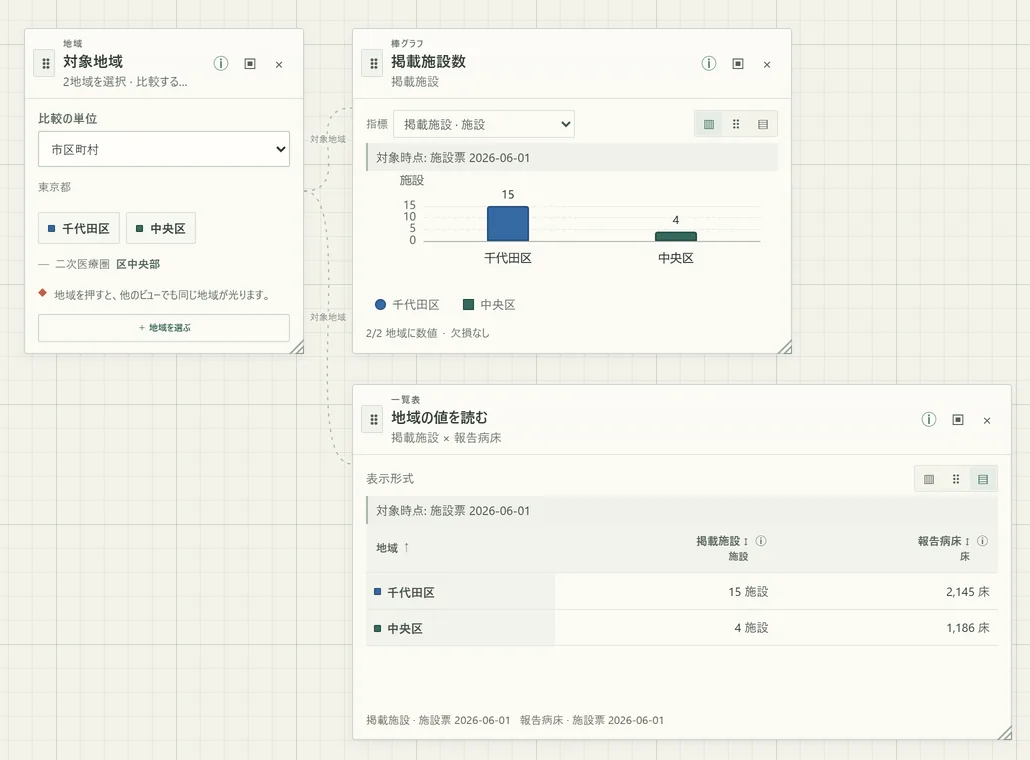Switch 掲載施設数 card to dot view

tap(736, 124)
